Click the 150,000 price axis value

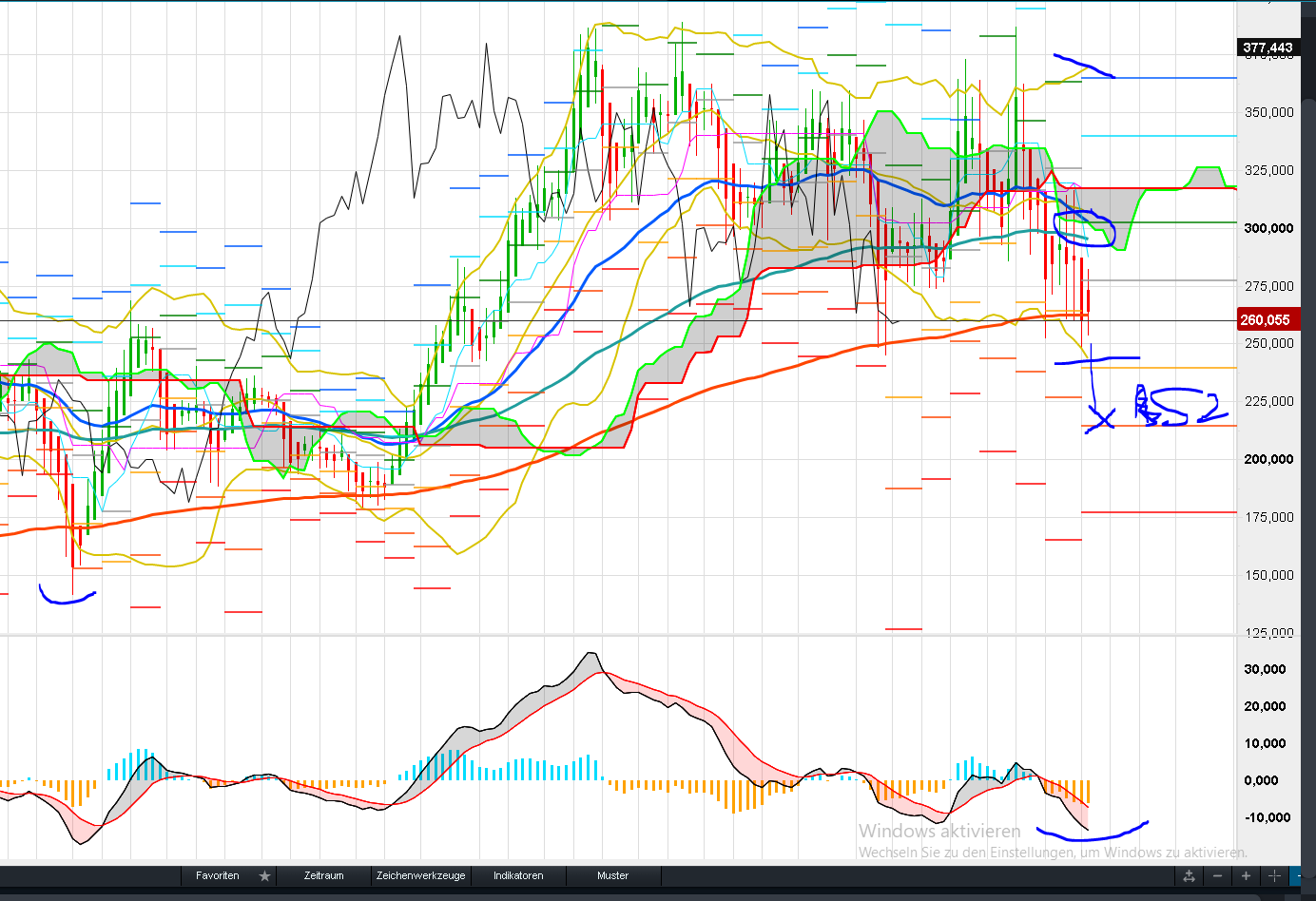click(1268, 575)
